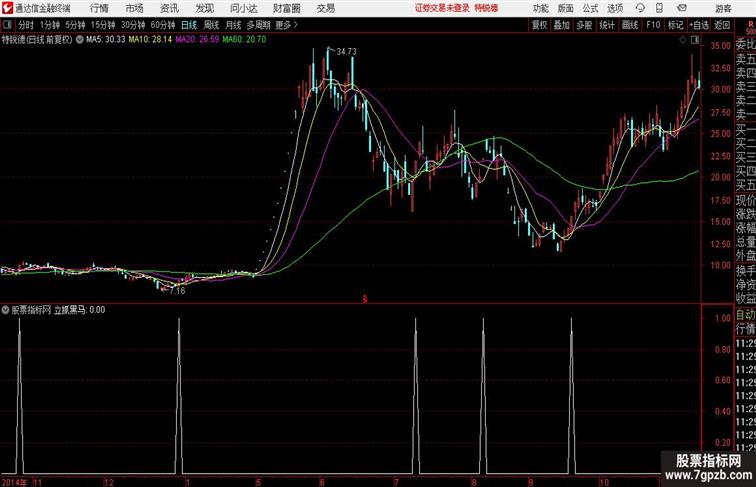The image size is (756, 487).
Task: Toggle the left panel icon beside 分时
Action: (7, 25)
